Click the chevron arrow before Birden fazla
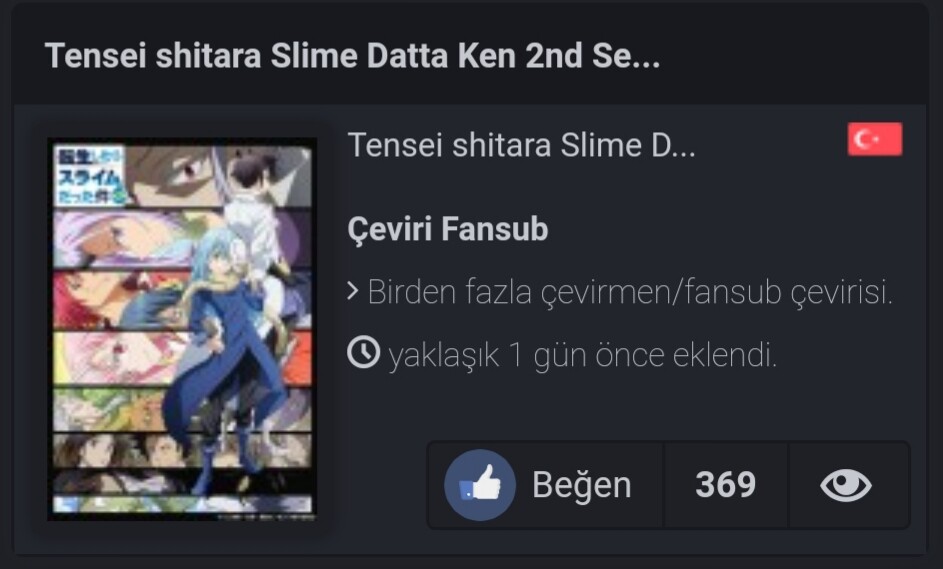The height and width of the screenshot is (569, 943). coord(353,291)
